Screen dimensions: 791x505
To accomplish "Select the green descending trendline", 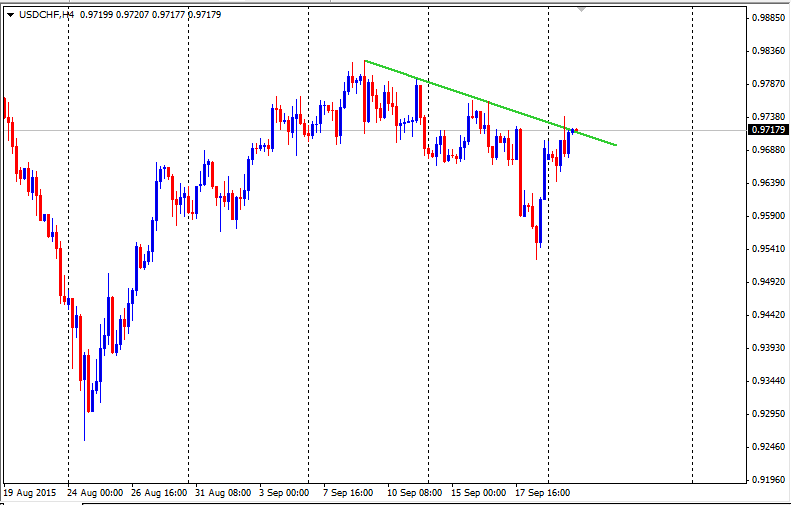I will [x=490, y=103].
